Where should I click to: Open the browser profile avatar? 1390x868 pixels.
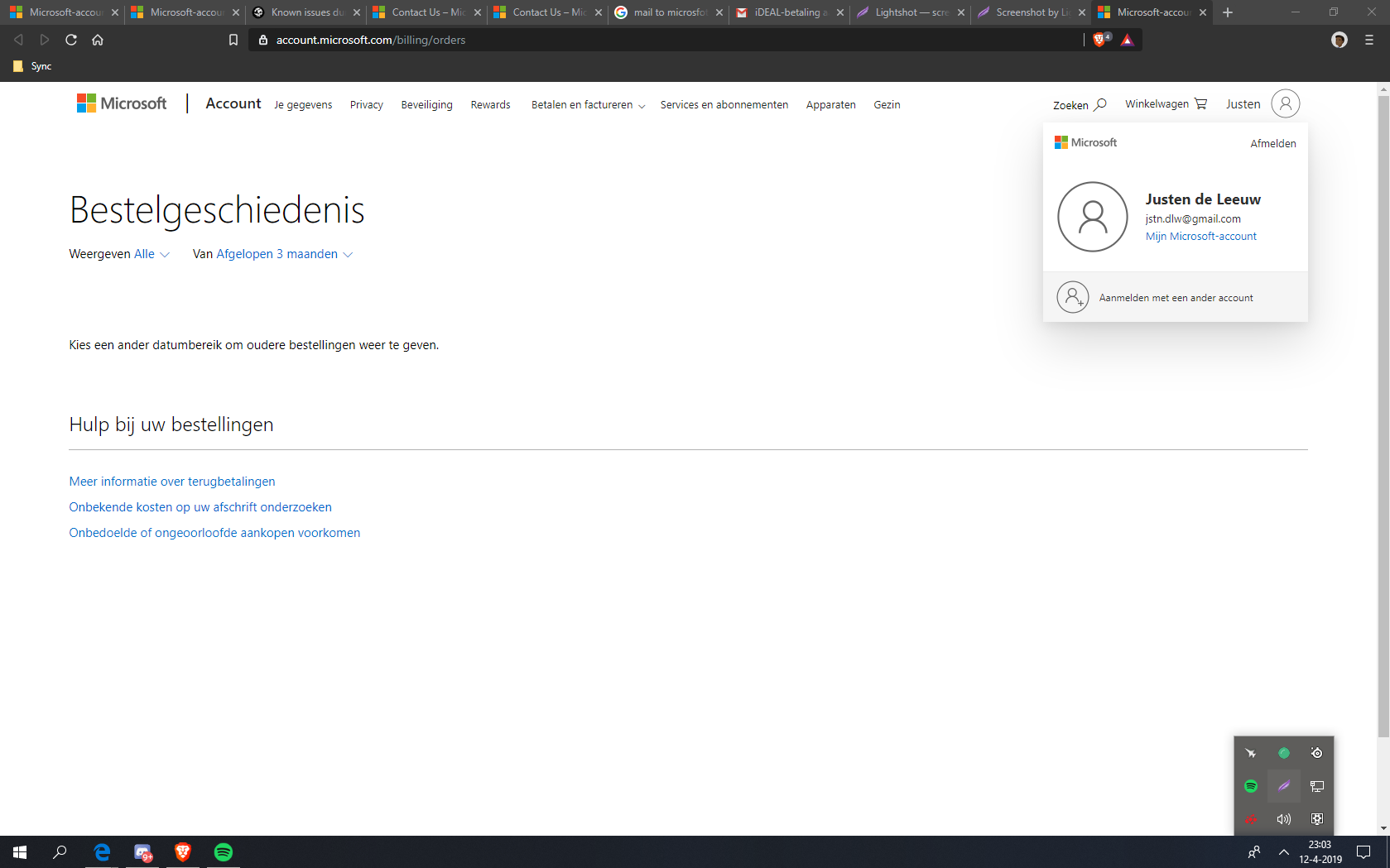1339,40
